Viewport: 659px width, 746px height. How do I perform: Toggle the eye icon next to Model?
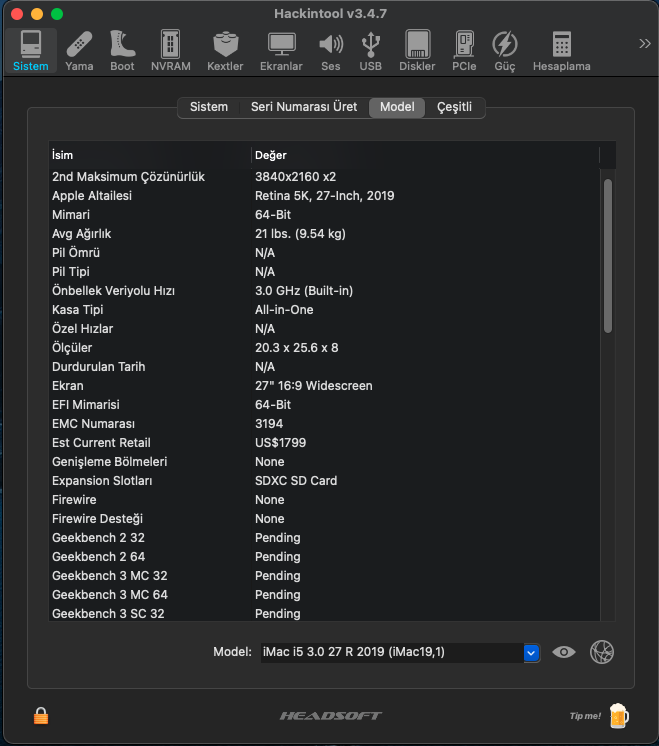tap(565, 652)
